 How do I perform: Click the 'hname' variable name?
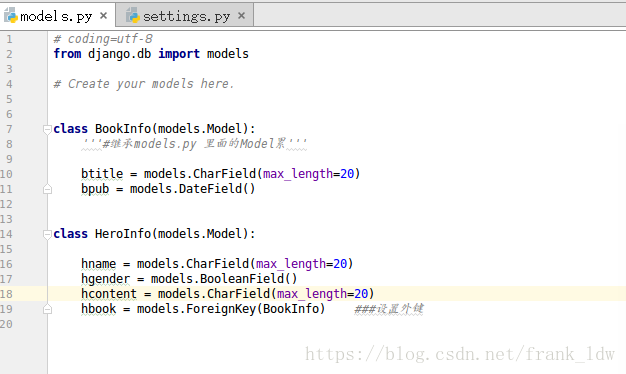click(99, 264)
